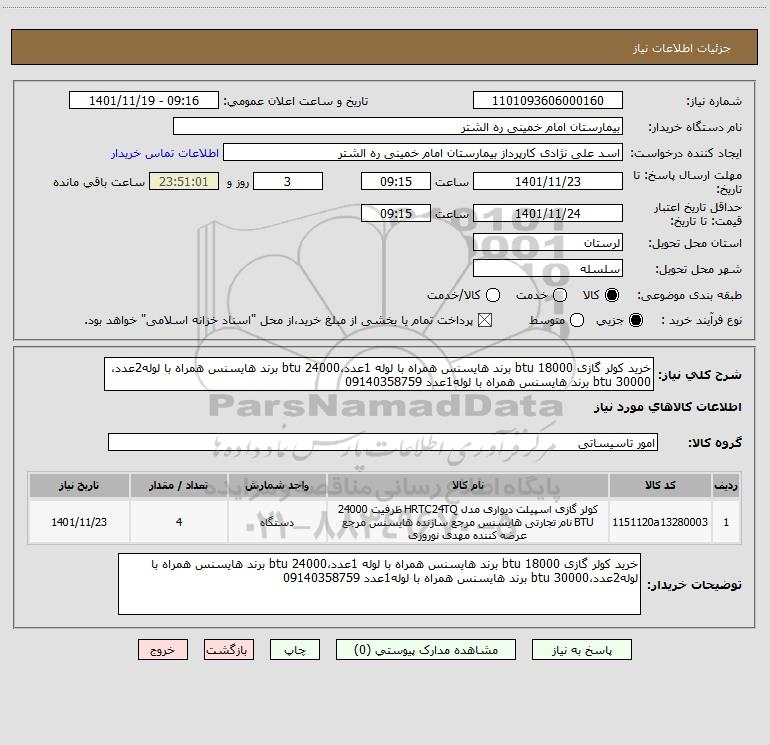
Task: Click the شهر محل تحویل field سلسله
Action: coord(548,269)
